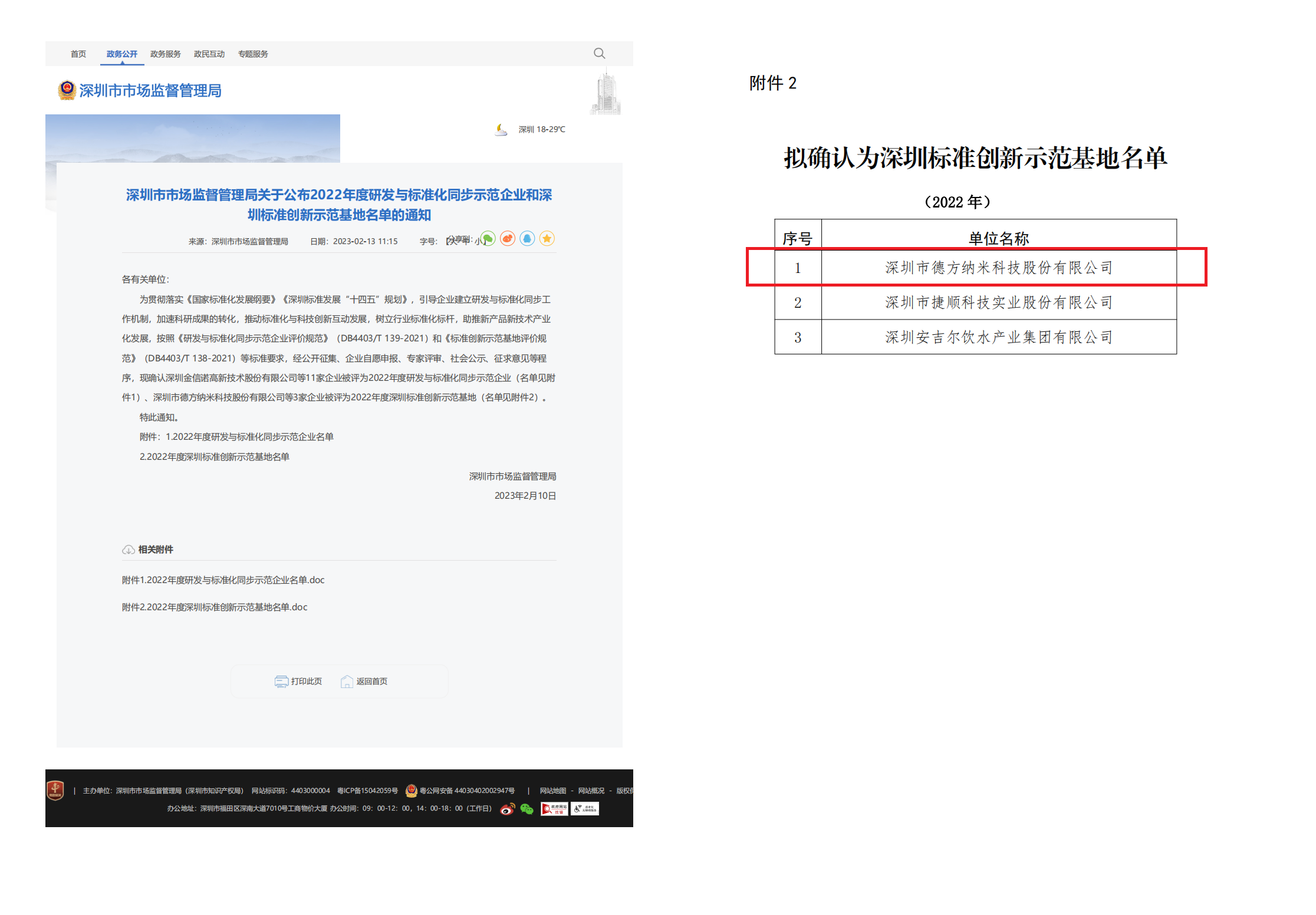Click the footer WeChat icon

[527, 809]
